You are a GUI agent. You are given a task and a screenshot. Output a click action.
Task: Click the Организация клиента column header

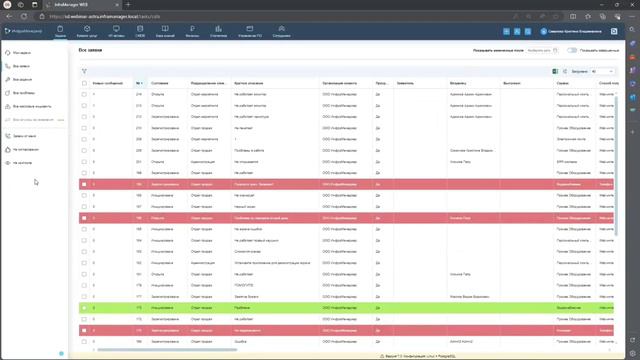coord(340,83)
